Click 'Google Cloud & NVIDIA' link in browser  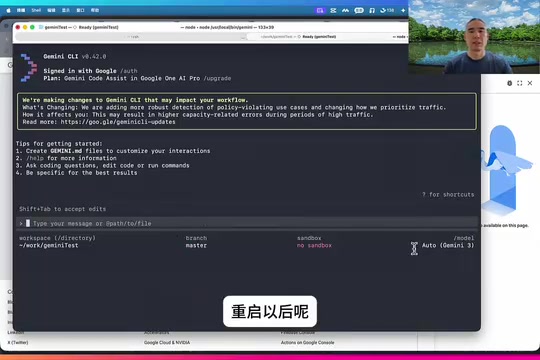(x=167, y=343)
